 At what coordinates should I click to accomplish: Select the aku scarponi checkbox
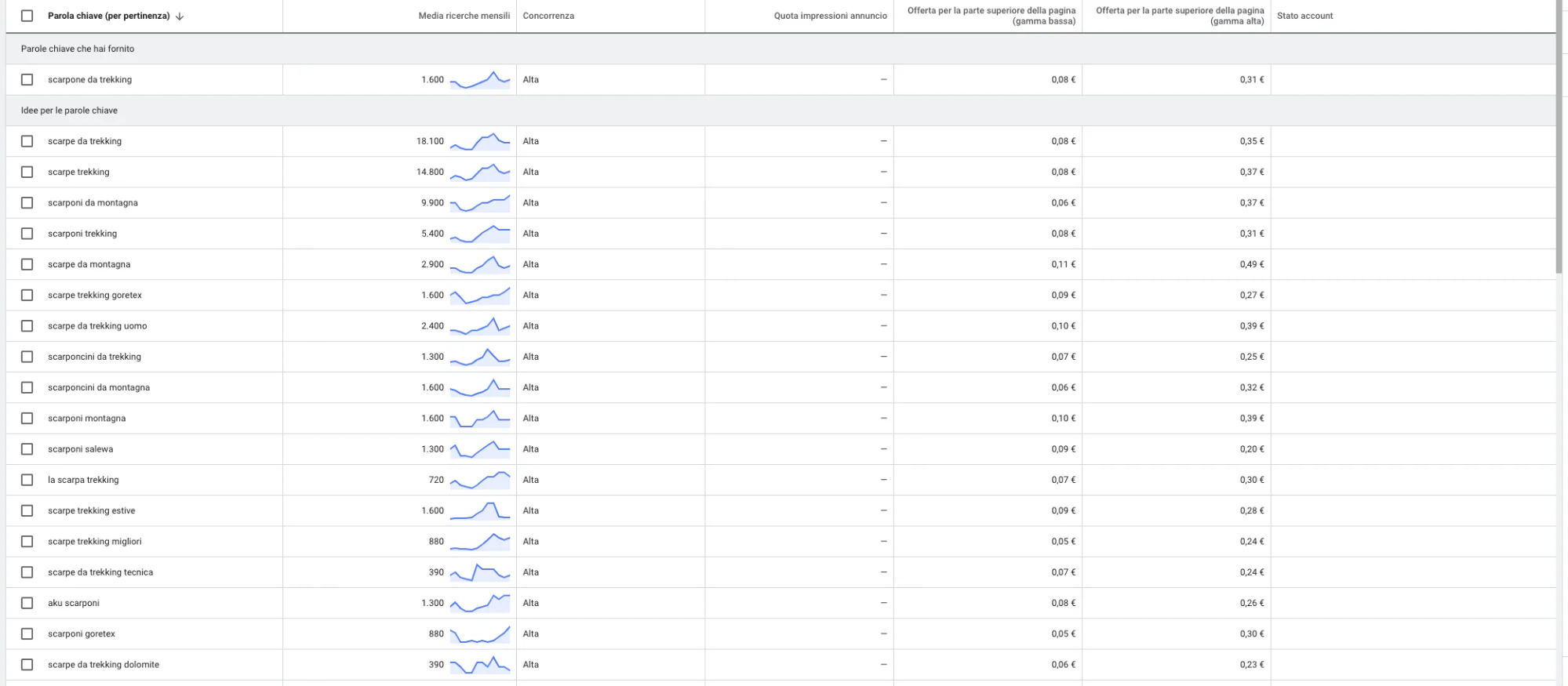click(x=27, y=603)
